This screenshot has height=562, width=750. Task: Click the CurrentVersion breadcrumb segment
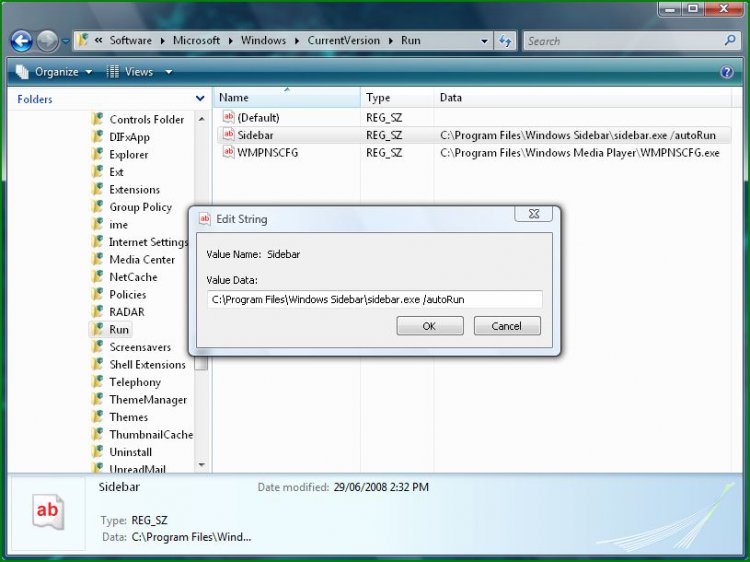pyautogui.click(x=343, y=41)
